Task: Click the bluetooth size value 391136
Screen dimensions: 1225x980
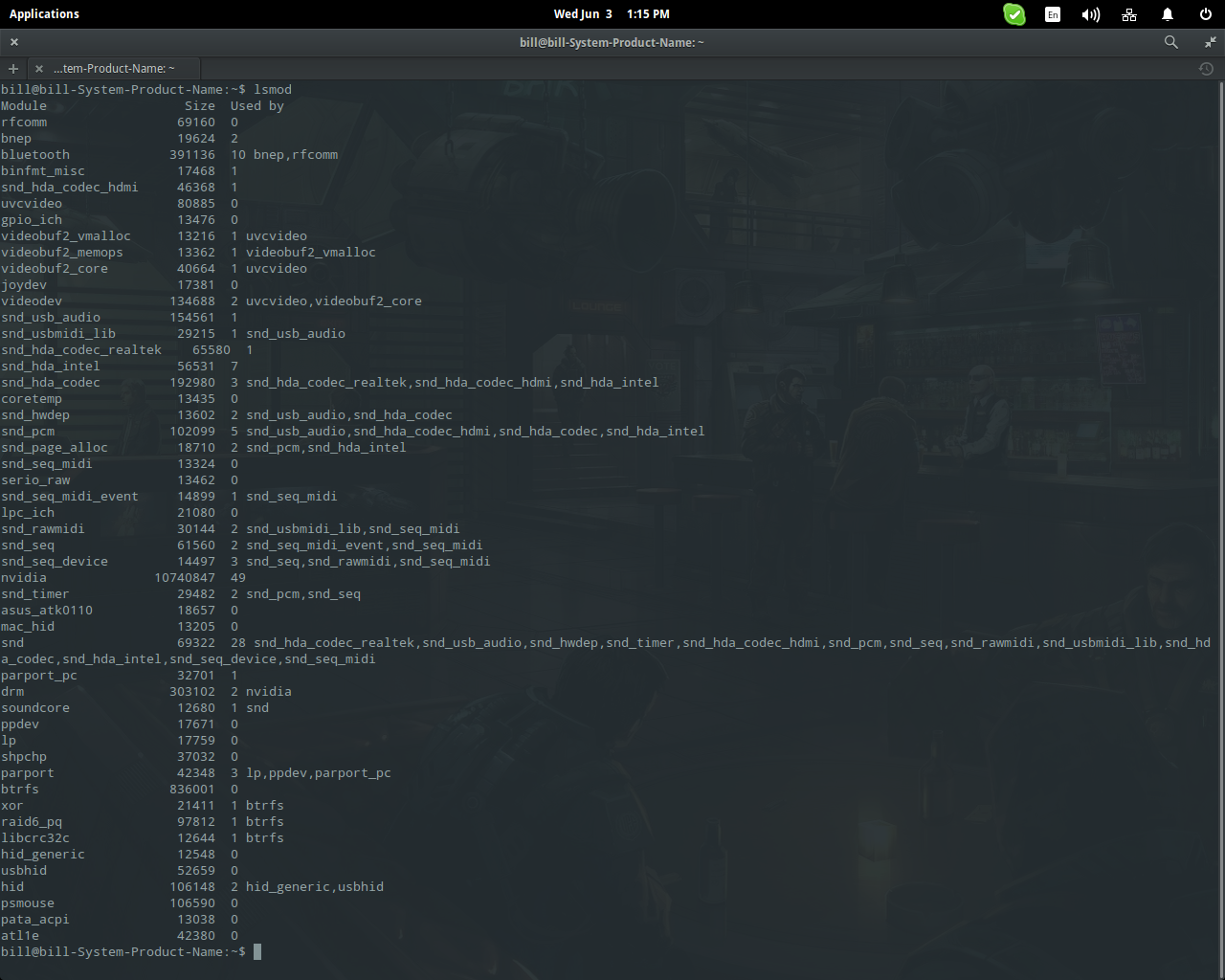Action: pos(192,155)
